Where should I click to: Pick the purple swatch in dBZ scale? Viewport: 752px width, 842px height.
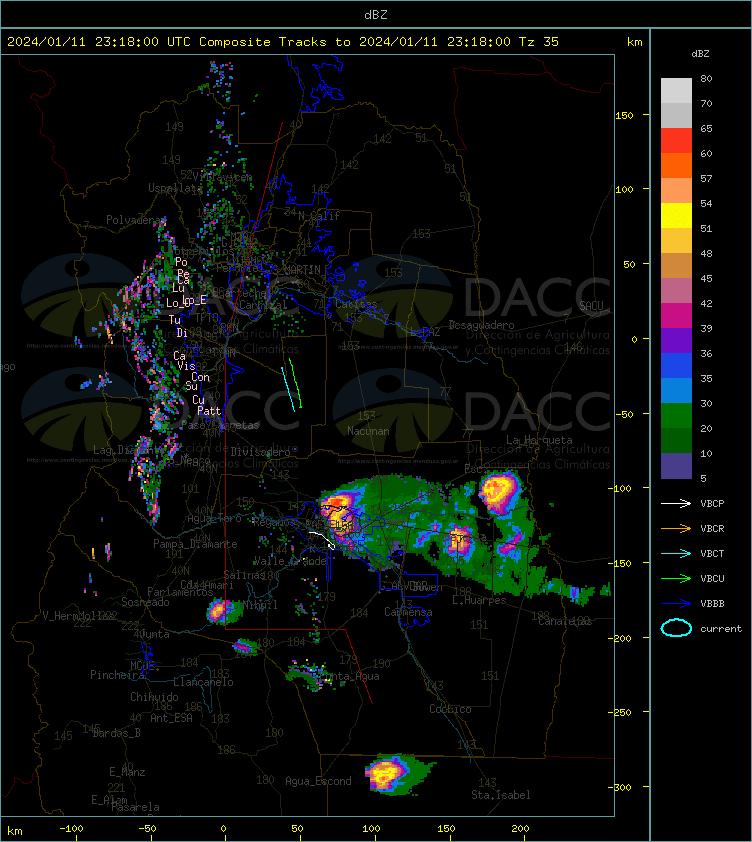676,340
